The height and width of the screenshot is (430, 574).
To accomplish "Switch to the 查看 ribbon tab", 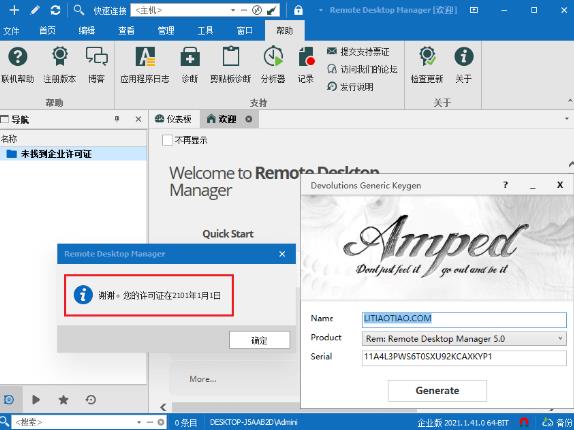I will pyautogui.click(x=126, y=30).
